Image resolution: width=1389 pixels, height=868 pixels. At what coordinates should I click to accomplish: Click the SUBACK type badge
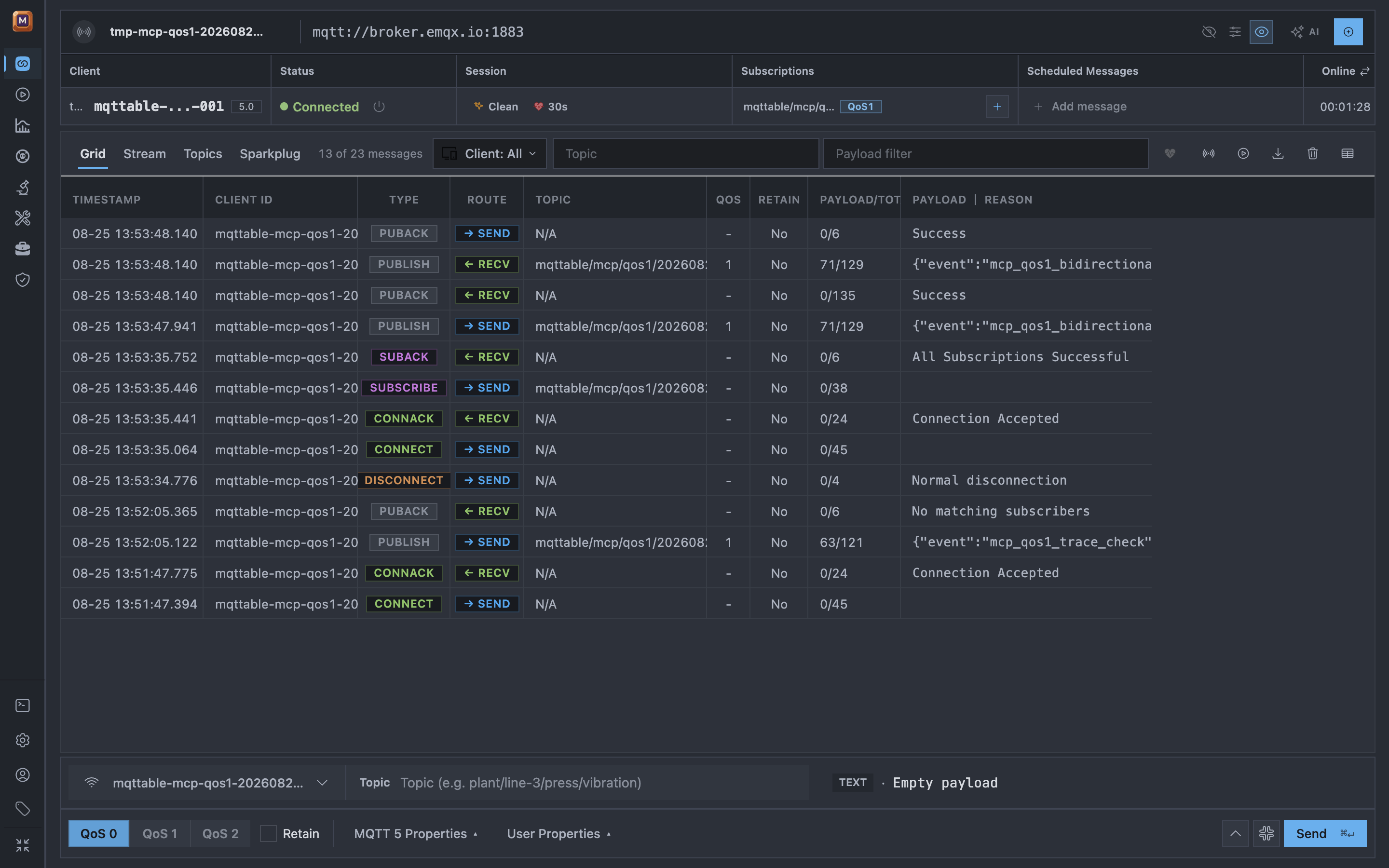coord(404,357)
